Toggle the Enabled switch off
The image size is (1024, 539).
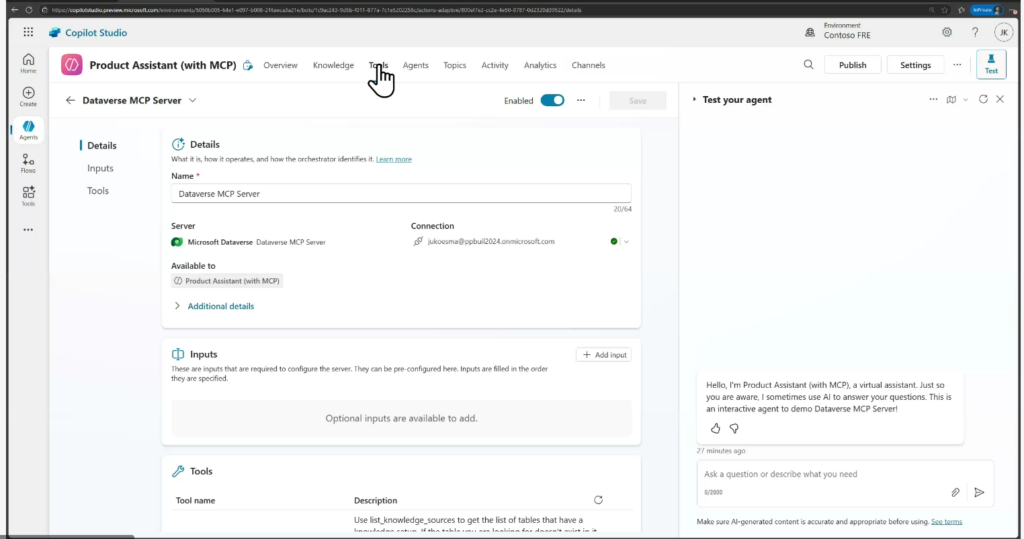point(552,101)
